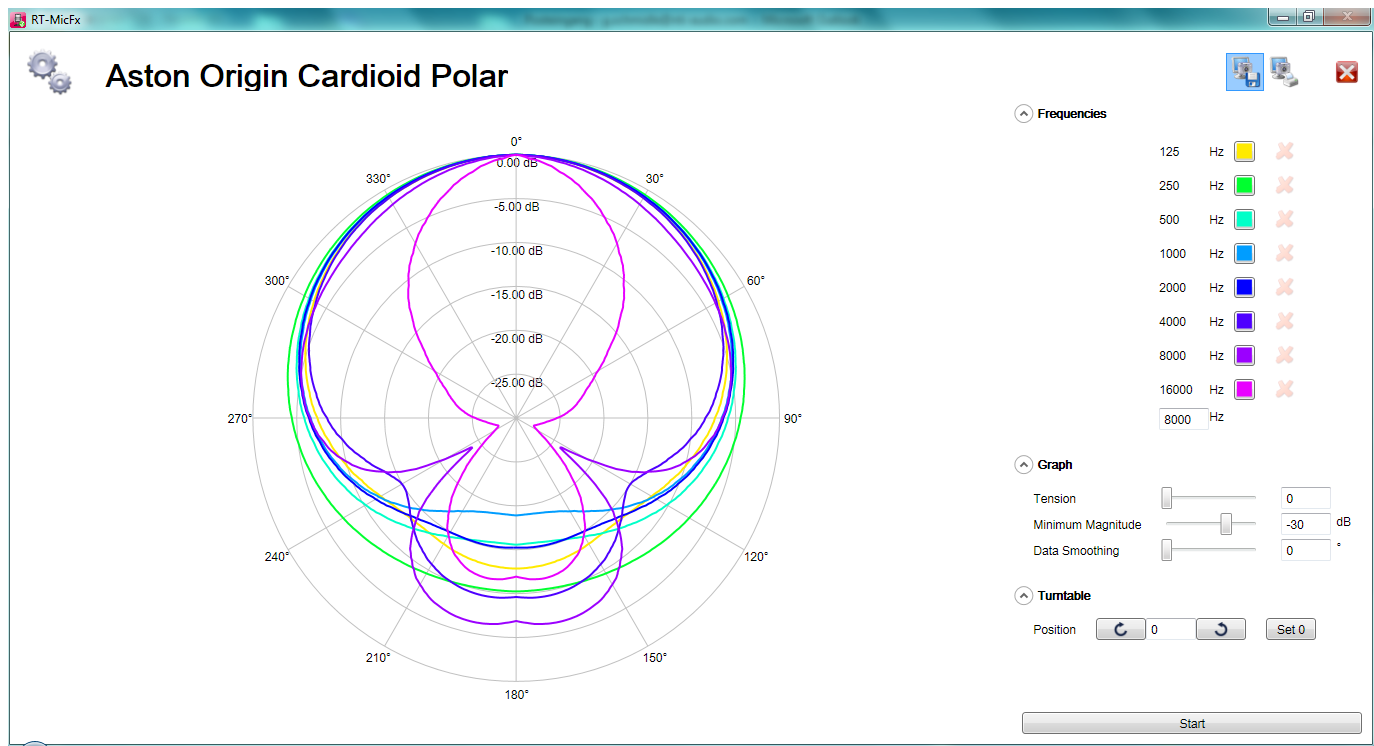
Task: Click the Minimum Magnitude slider handle
Action: click(x=1225, y=524)
